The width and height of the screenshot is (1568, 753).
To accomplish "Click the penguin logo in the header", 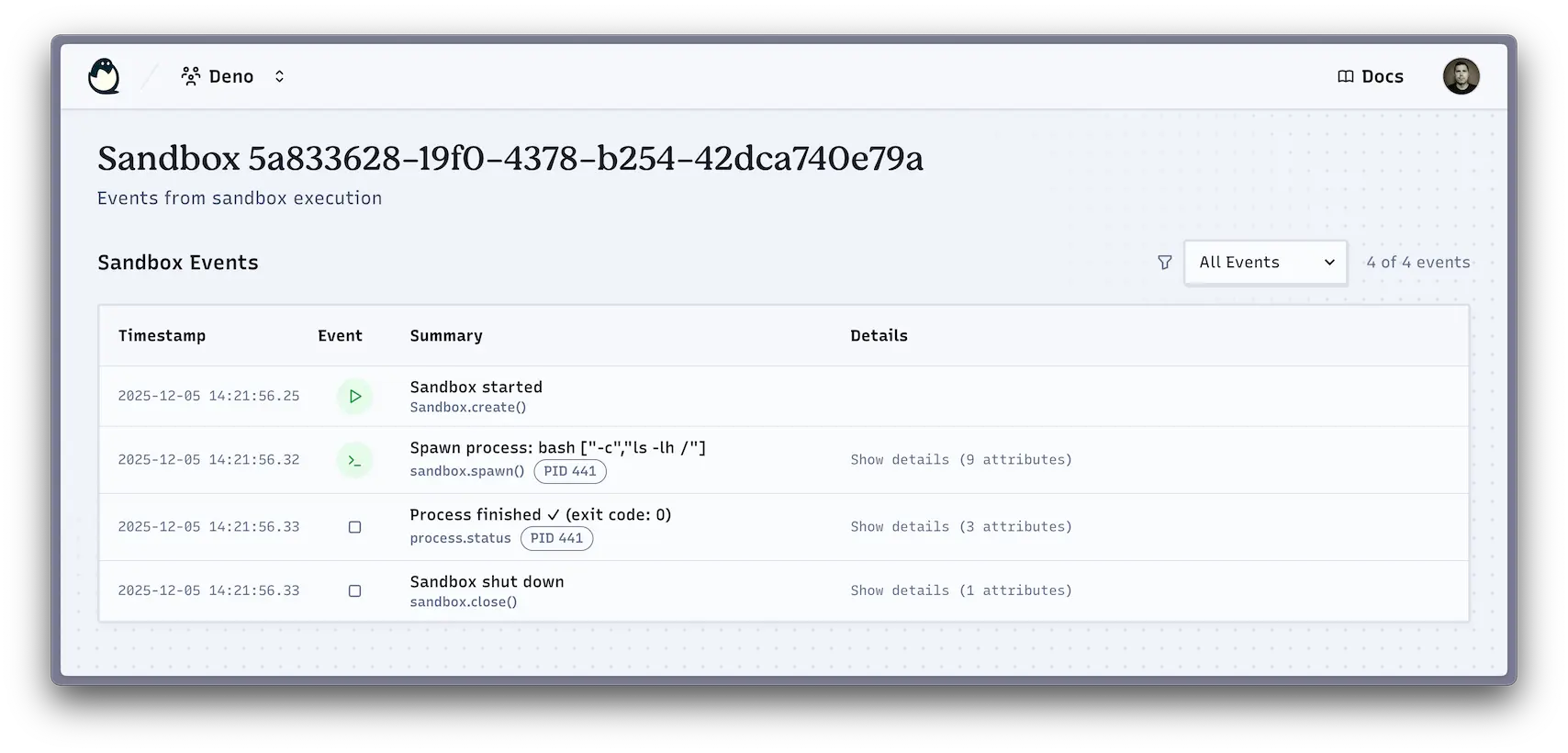I will tap(105, 75).
